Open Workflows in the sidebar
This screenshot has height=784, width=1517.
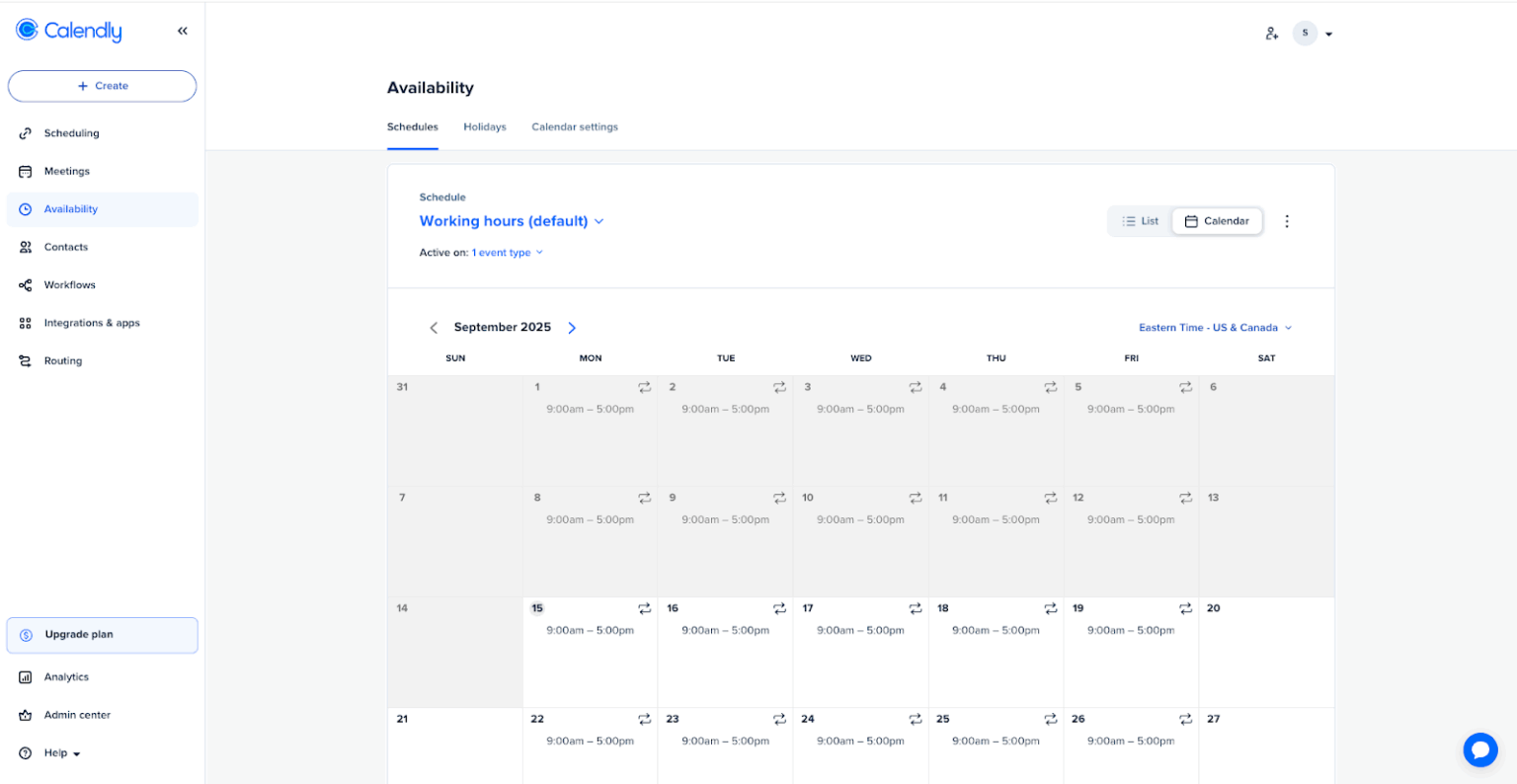(x=103, y=285)
